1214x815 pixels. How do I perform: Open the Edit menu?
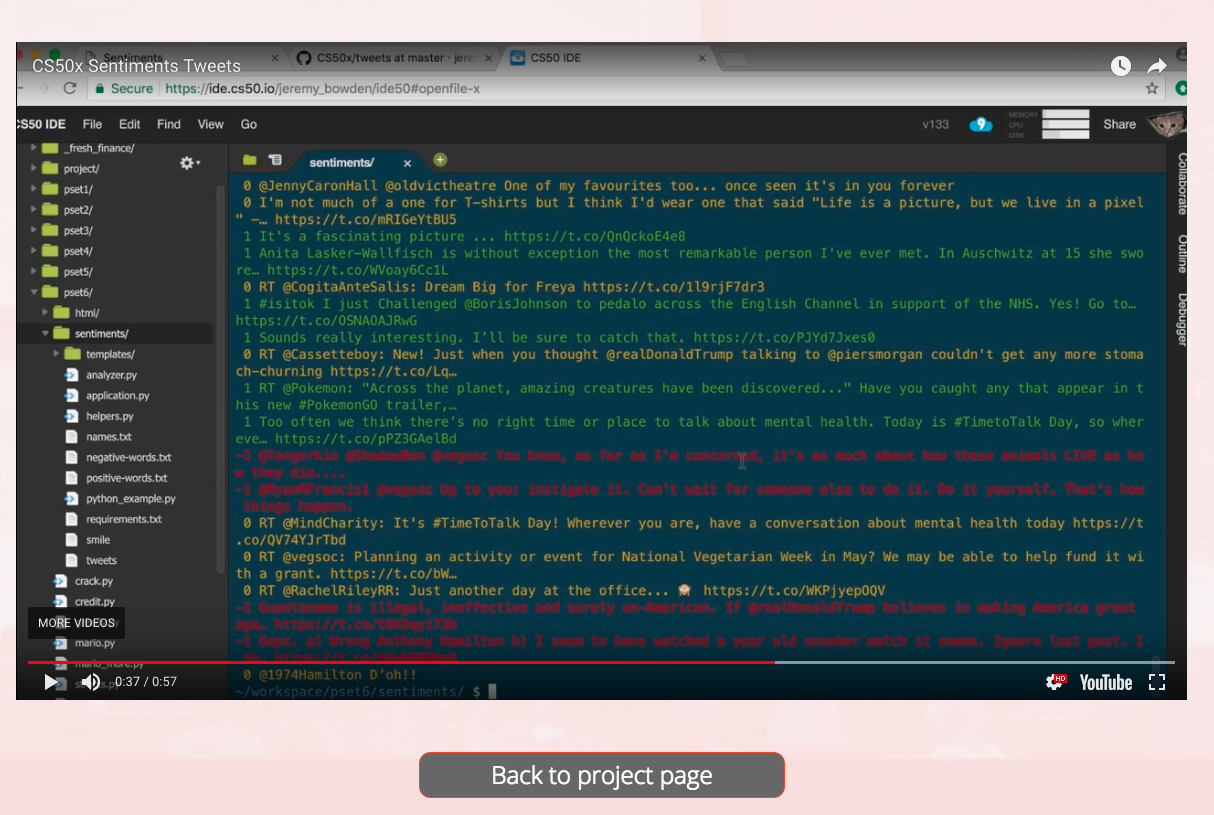pos(130,124)
